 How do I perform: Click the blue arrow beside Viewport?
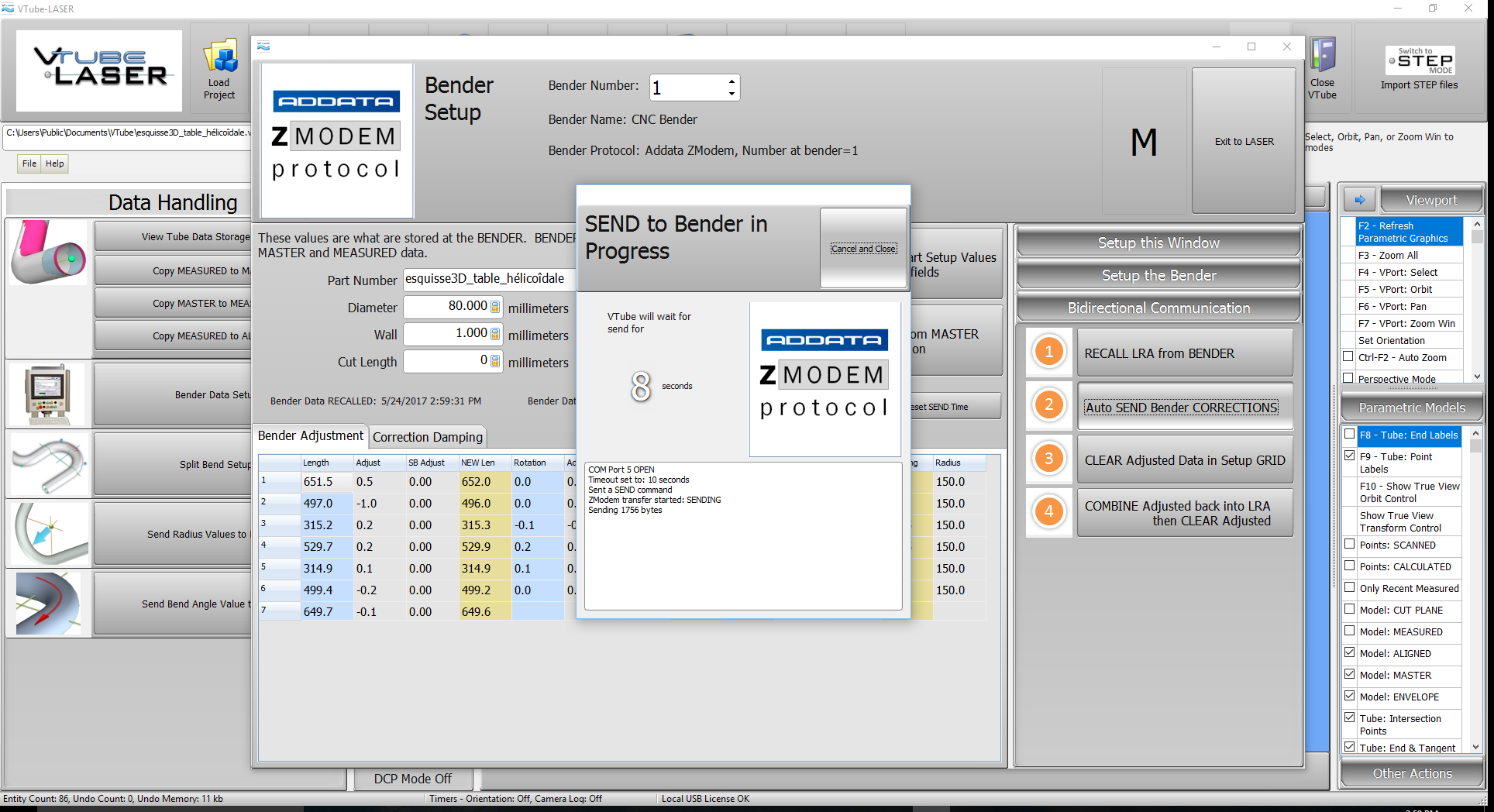[1359, 200]
